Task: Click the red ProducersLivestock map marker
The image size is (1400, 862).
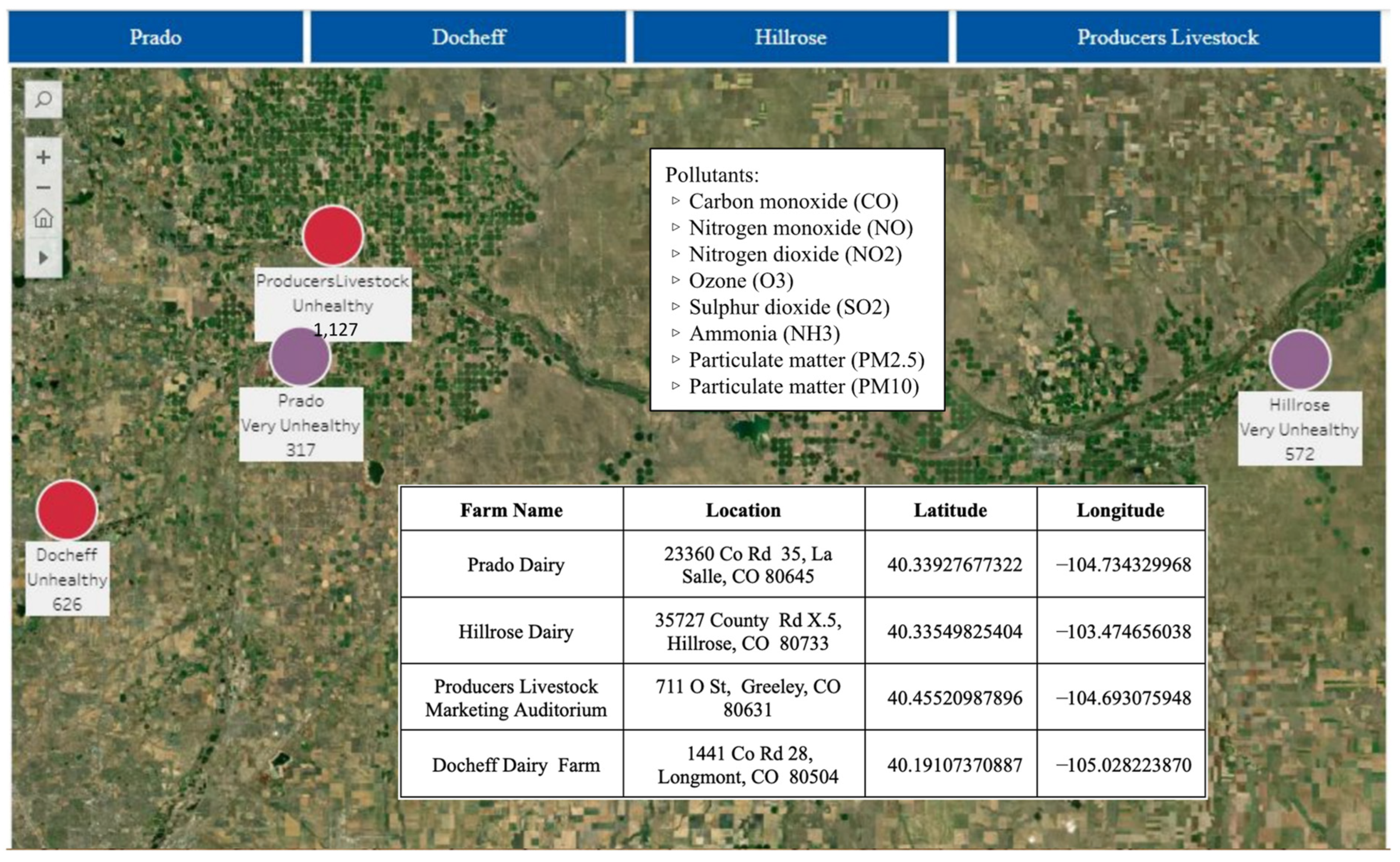Action: (x=333, y=236)
